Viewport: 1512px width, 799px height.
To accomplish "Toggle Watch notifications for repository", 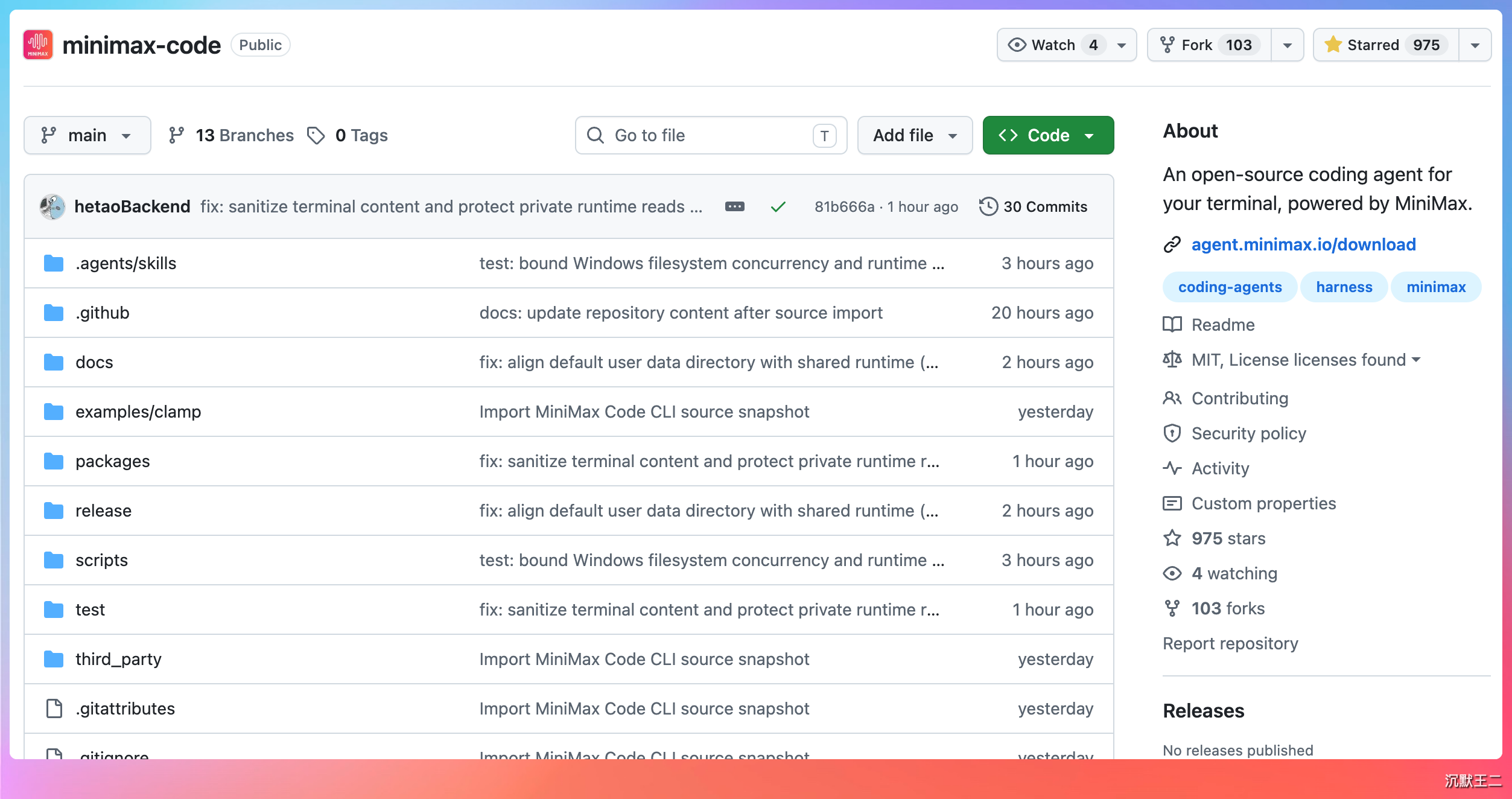I will [x=1053, y=45].
